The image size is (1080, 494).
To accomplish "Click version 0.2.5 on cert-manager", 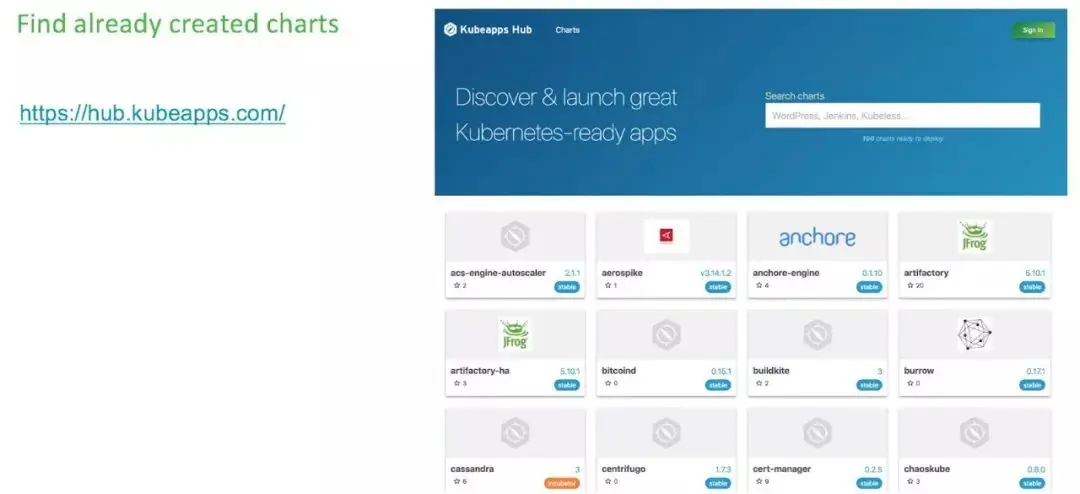I will [873, 469].
